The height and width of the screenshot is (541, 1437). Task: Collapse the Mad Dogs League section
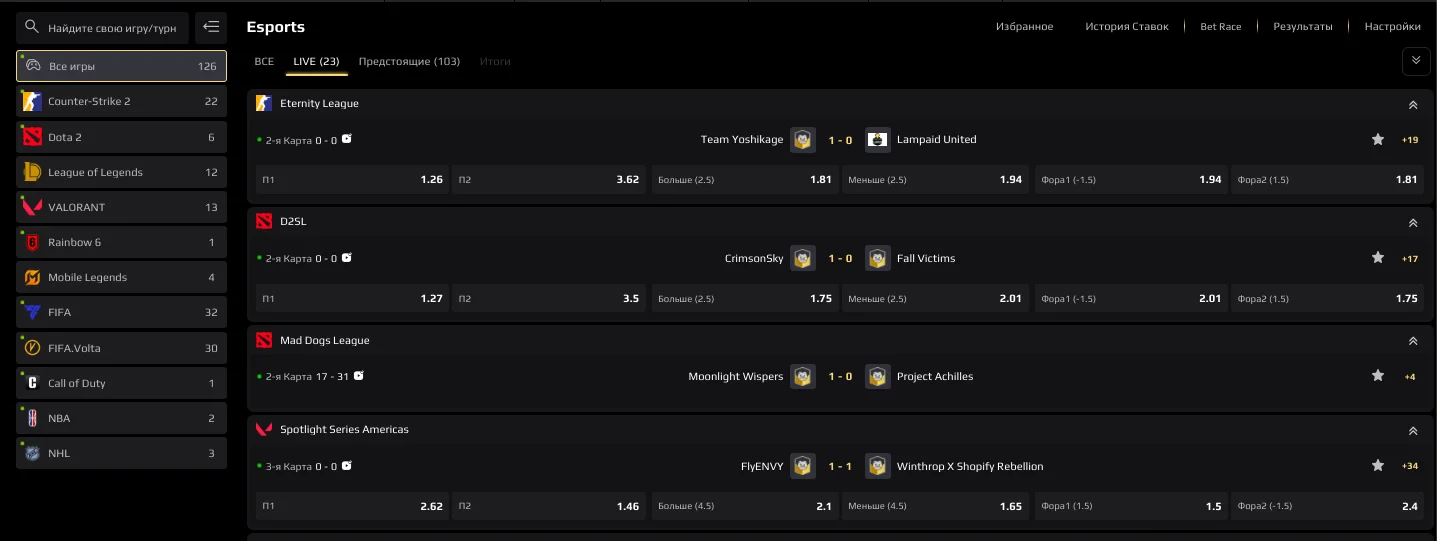click(x=1413, y=341)
